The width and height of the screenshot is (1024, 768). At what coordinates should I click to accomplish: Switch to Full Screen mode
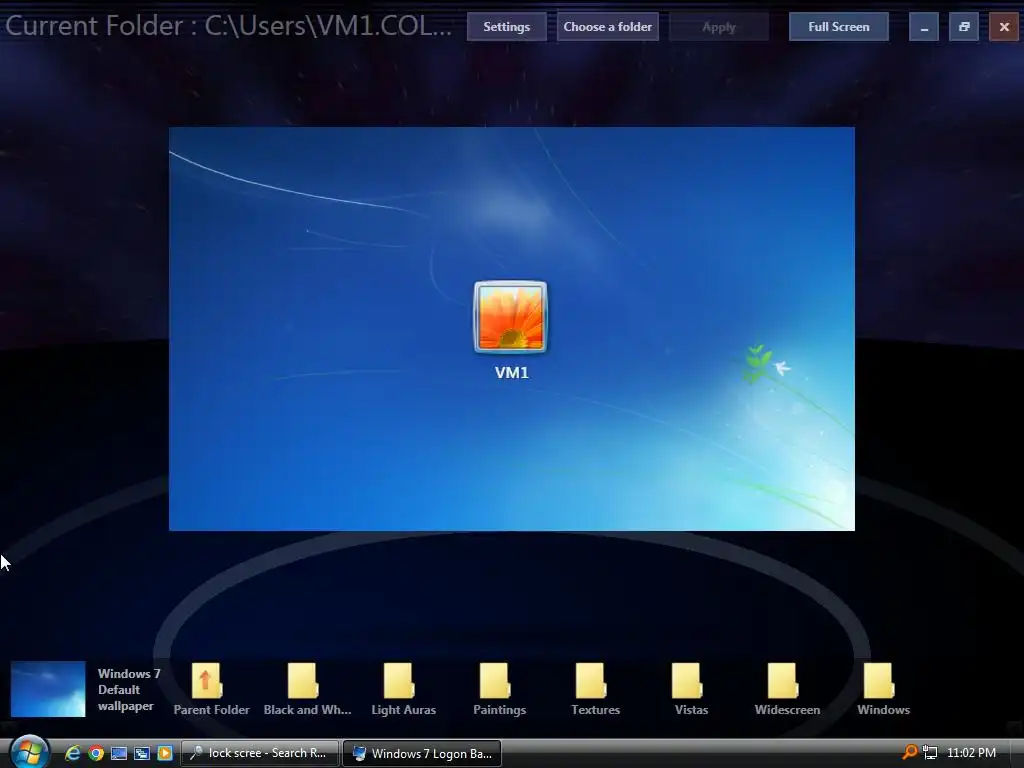[x=839, y=27]
